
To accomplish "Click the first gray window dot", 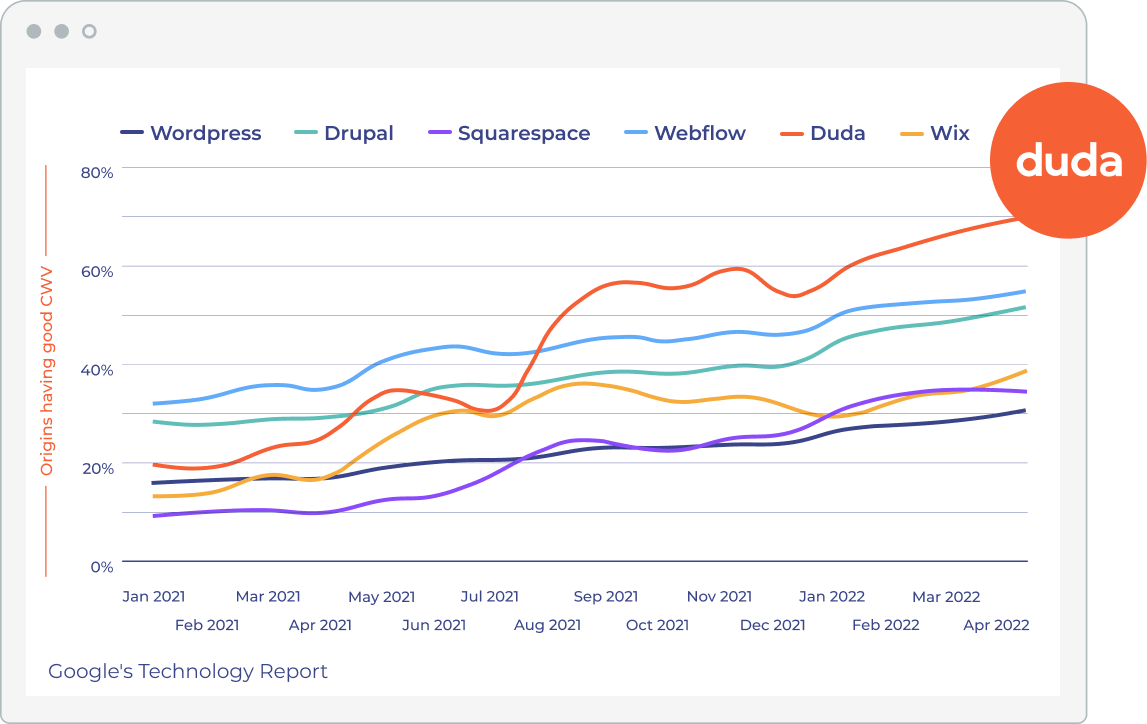I will [x=34, y=31].
